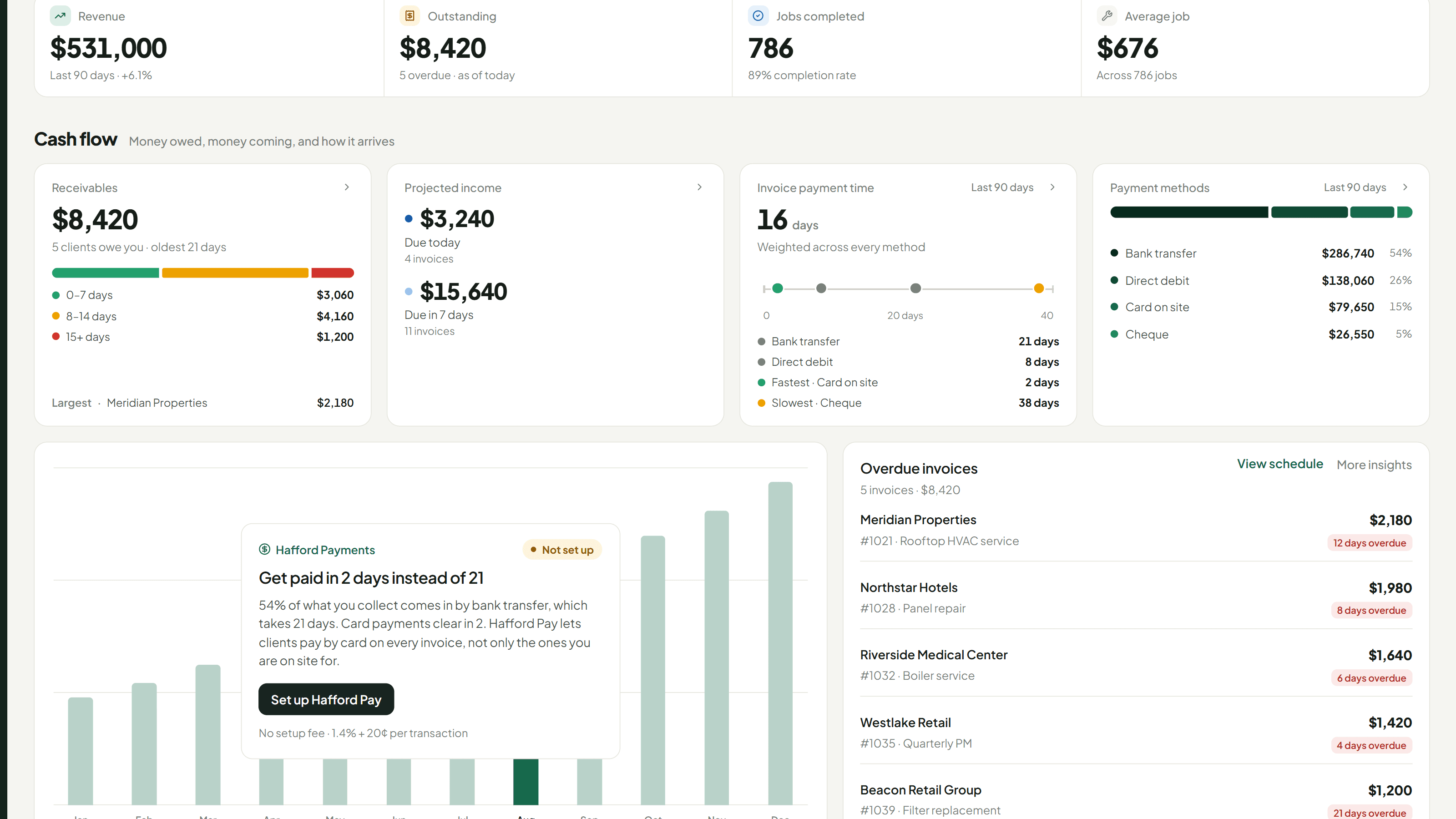Click the Outstanding invoice icon
This screenshot has height=819, width=1456.
pos(410,16)
